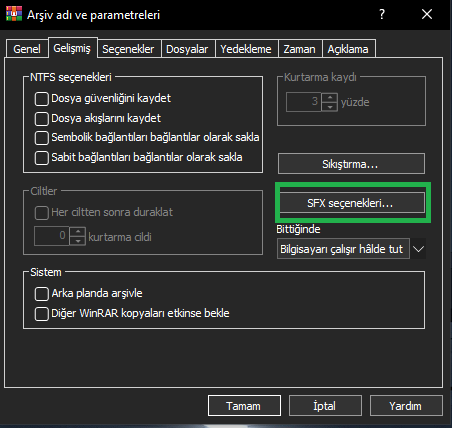Decrease the recovery record percent spinner

330,107
